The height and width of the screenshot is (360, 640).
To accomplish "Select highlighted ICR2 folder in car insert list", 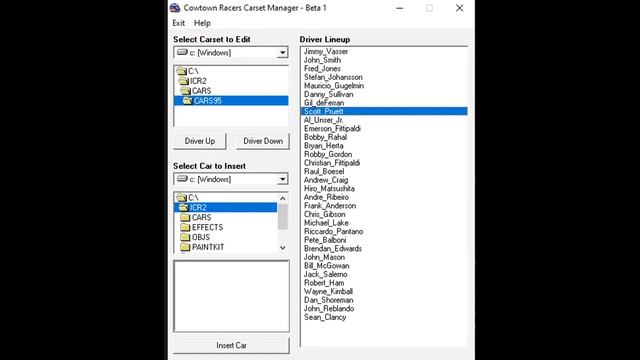I will [x=226, y=207].
